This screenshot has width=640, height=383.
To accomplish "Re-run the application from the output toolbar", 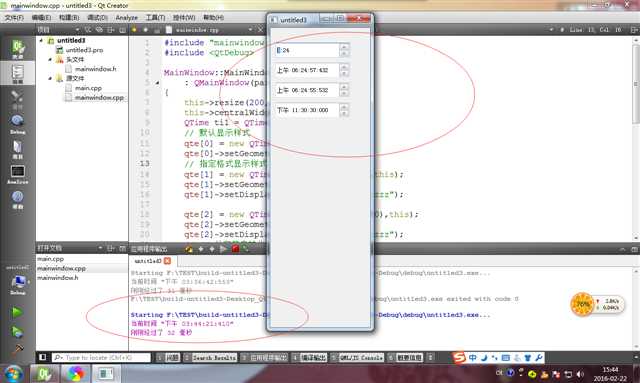I will (x=223, y=248).
